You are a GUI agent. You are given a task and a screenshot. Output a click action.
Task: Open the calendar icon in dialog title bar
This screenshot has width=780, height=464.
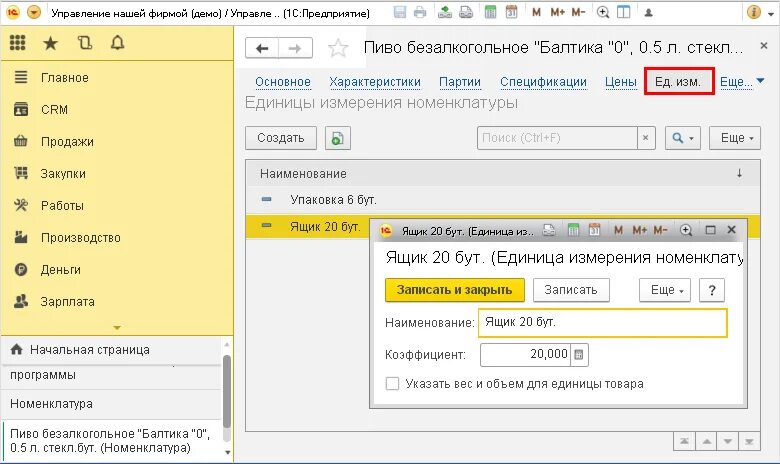[x=594, y=230]
